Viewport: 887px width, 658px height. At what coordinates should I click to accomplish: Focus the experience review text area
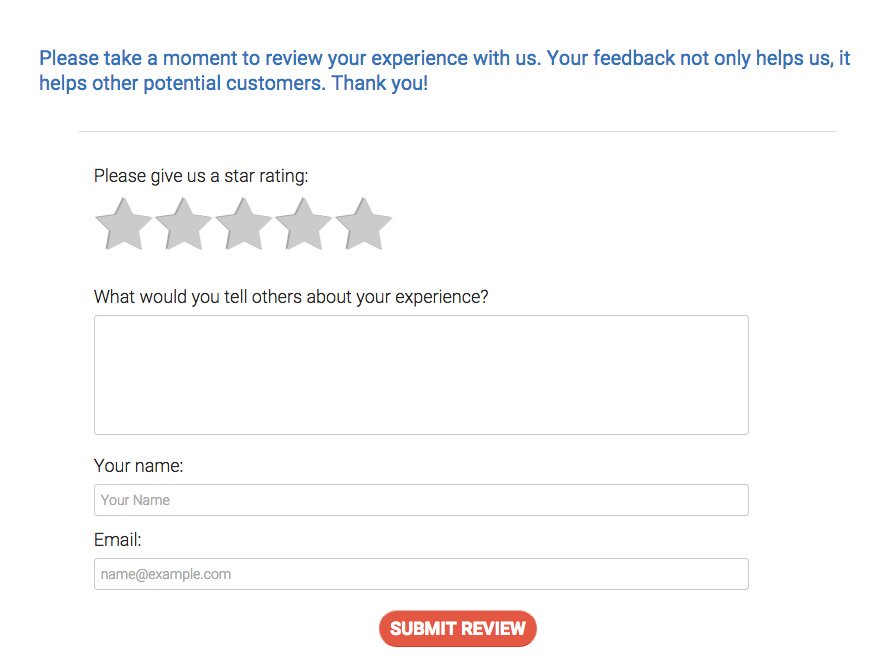[421, 375]
